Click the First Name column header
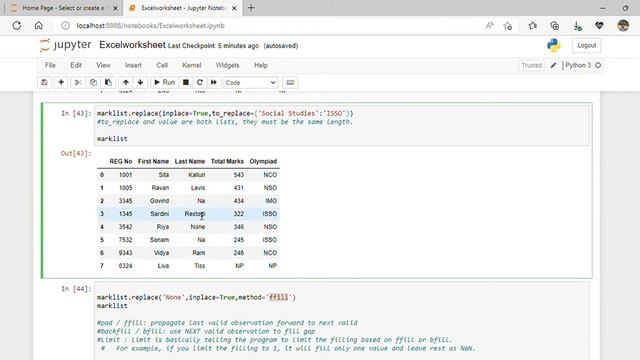 153,161
